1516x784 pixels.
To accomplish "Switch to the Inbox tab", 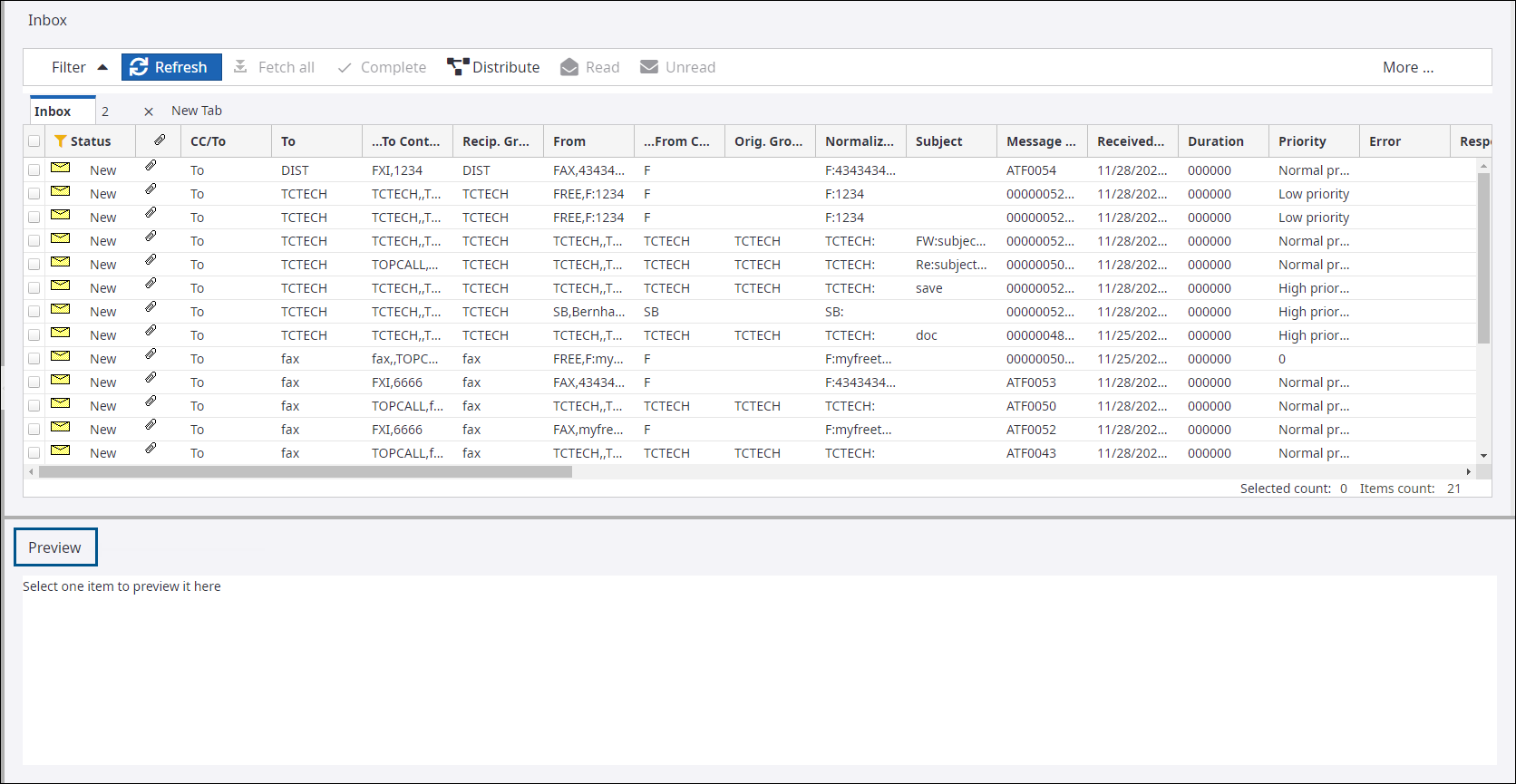I will pos(53,111).
